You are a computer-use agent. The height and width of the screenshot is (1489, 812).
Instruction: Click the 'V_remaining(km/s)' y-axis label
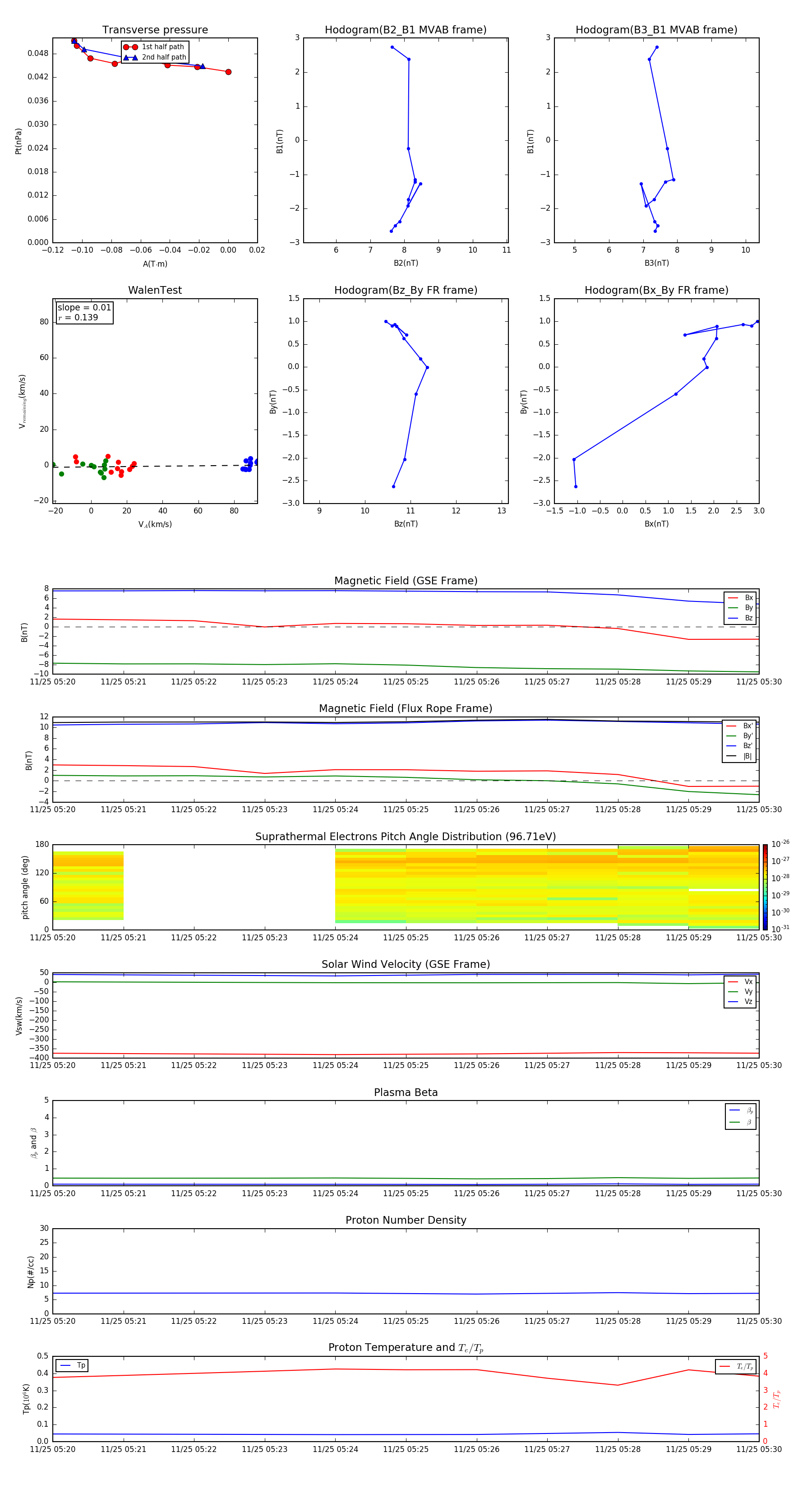[x=23, y=401]
